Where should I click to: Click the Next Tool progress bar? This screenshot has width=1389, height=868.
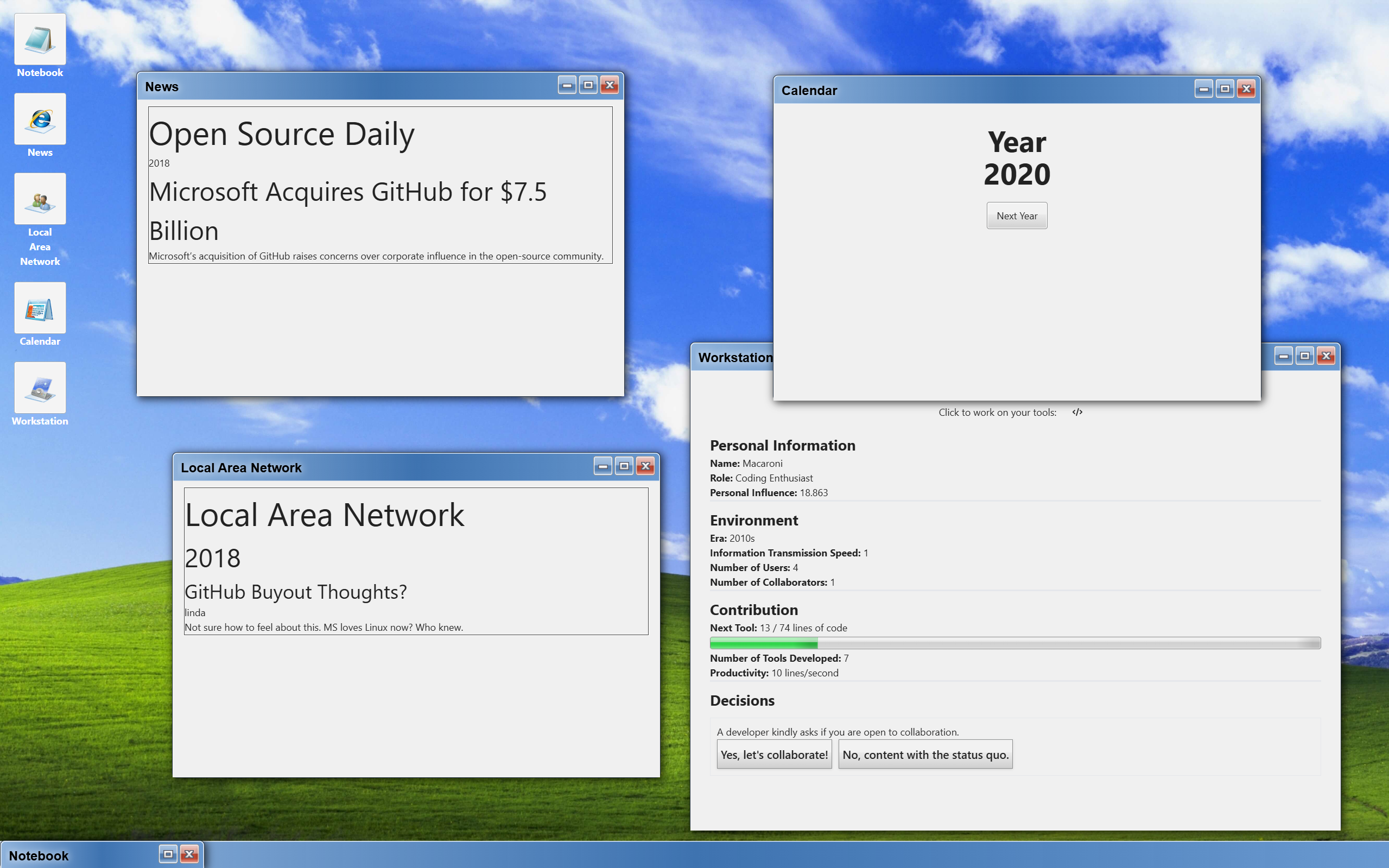coord(1015,643)
